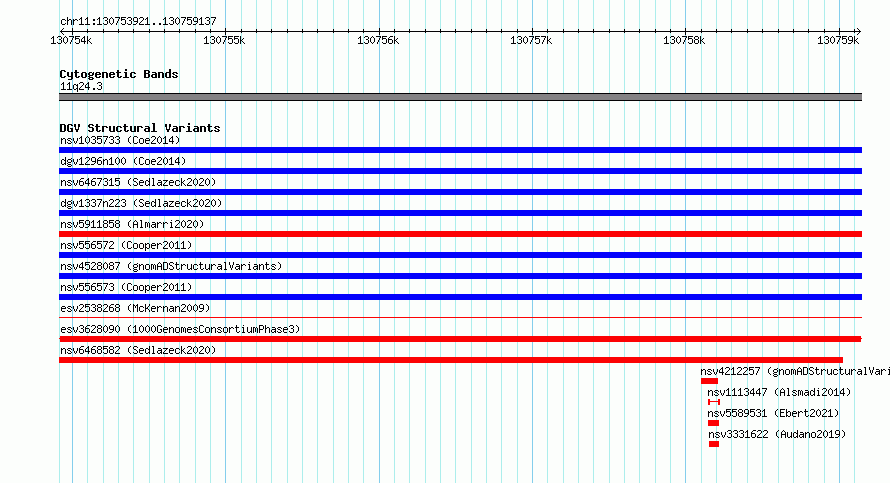Select the small red block under nsv4212257

pyautogui.click(x=710, y=381)
